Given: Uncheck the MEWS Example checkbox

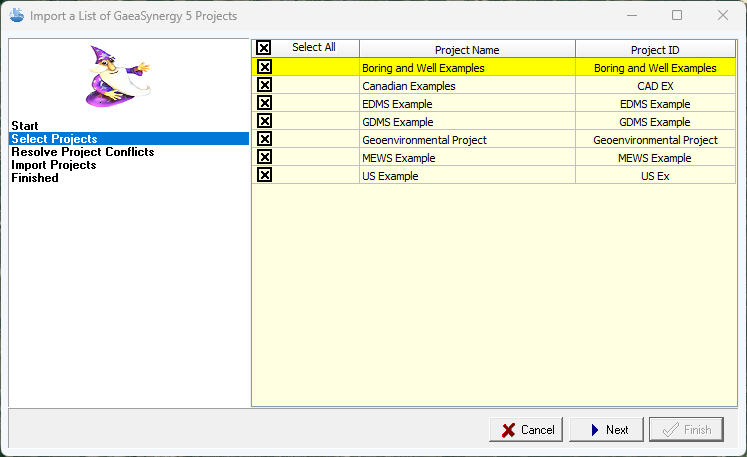Looking at the screenshot, I should [x=264, y=157].
